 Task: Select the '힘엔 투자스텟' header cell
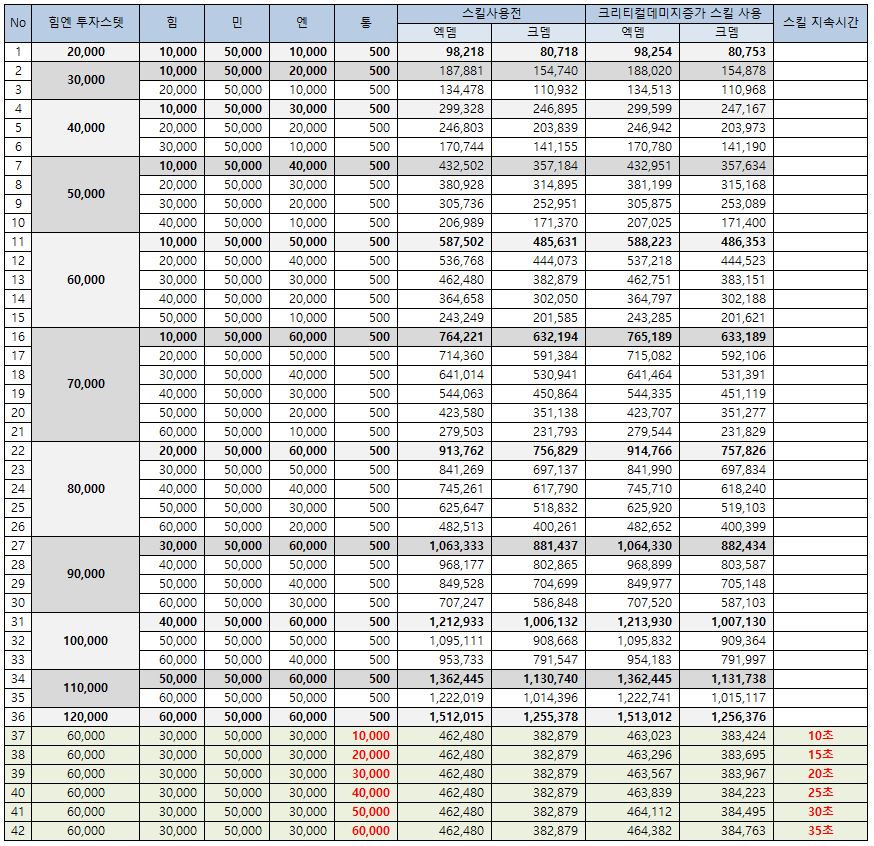point(85,22)
